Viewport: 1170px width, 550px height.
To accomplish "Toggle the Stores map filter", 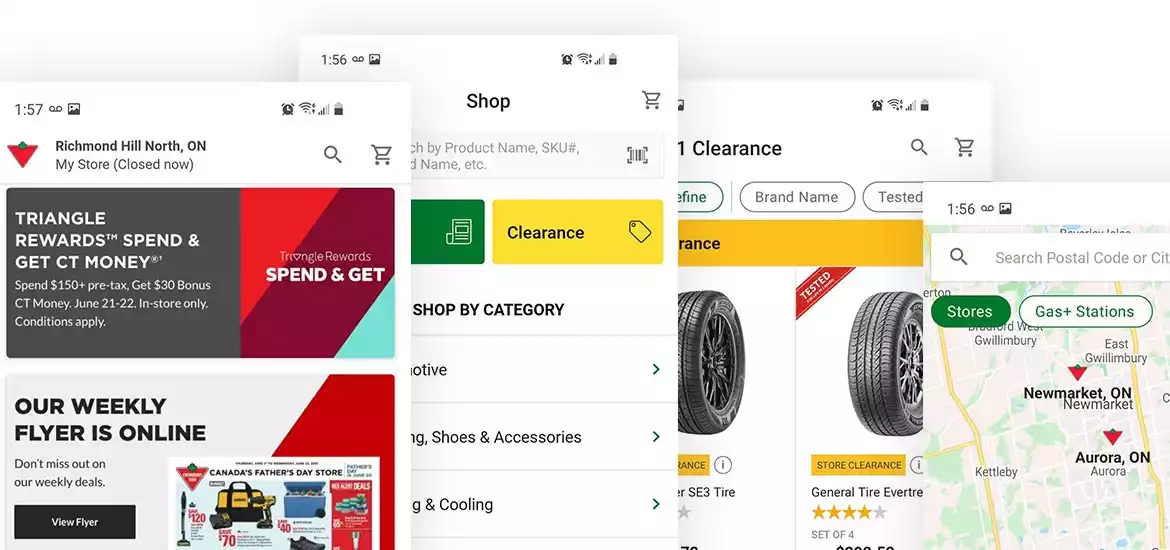I will 970,311.
